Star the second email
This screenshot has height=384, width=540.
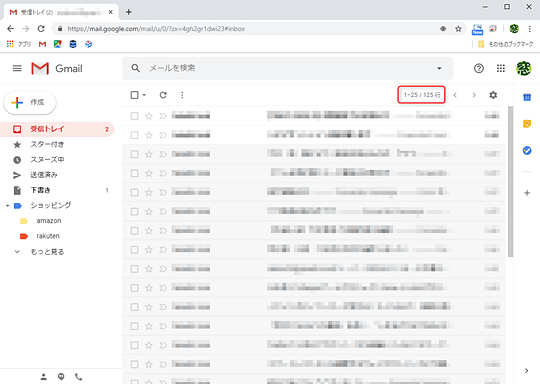[x=149, y=135]
